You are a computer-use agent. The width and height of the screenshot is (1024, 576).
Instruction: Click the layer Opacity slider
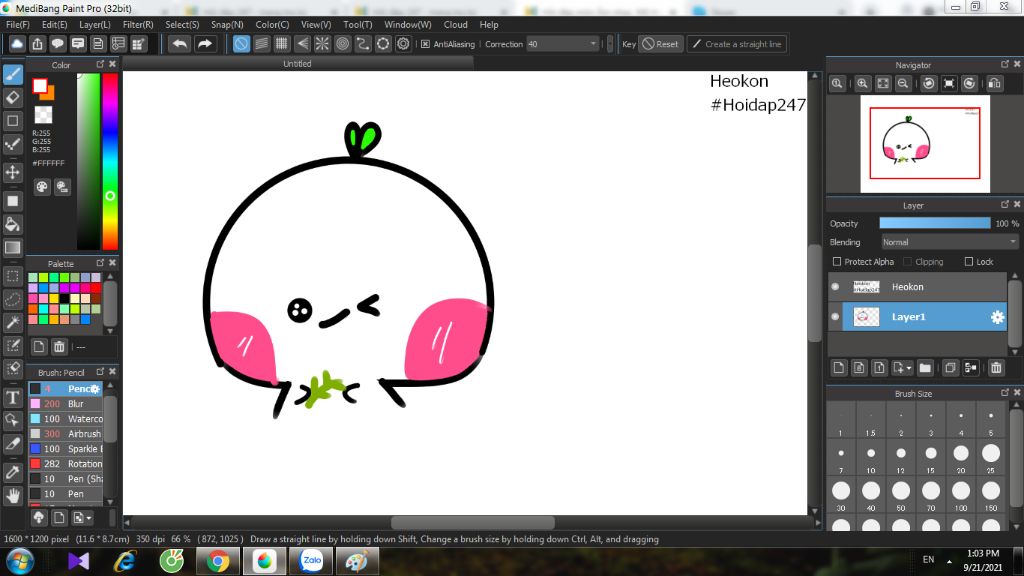(934, 223)
